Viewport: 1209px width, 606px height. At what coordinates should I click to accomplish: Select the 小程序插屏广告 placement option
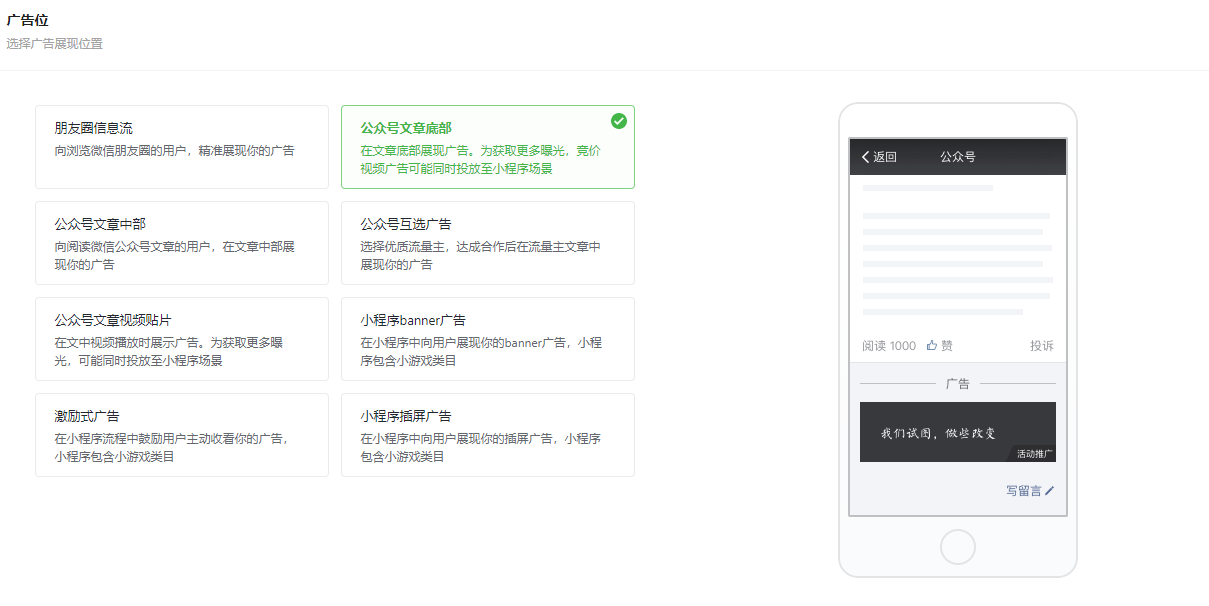[x=487, y=435]
